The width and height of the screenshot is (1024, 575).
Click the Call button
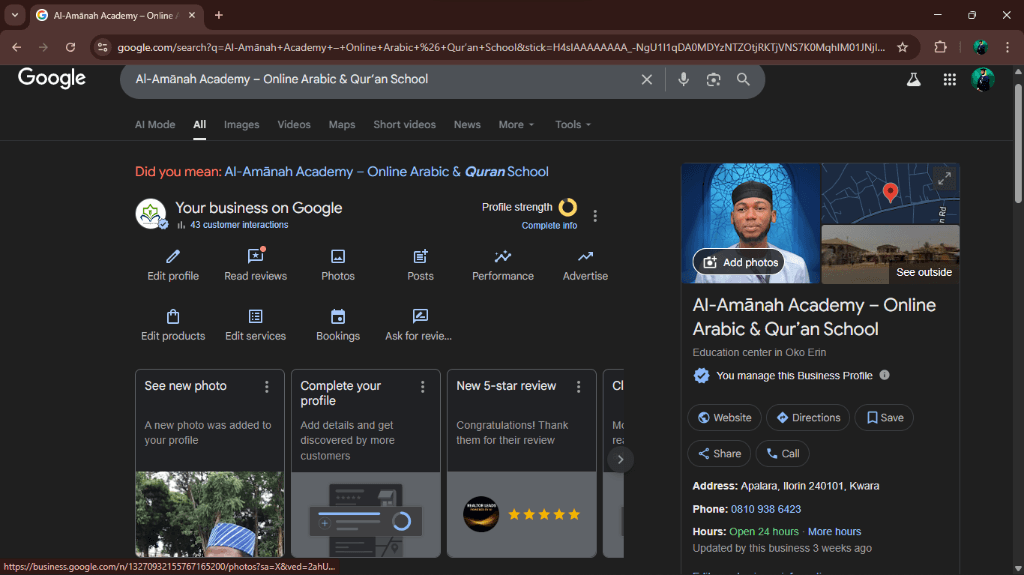coord(782,453)
